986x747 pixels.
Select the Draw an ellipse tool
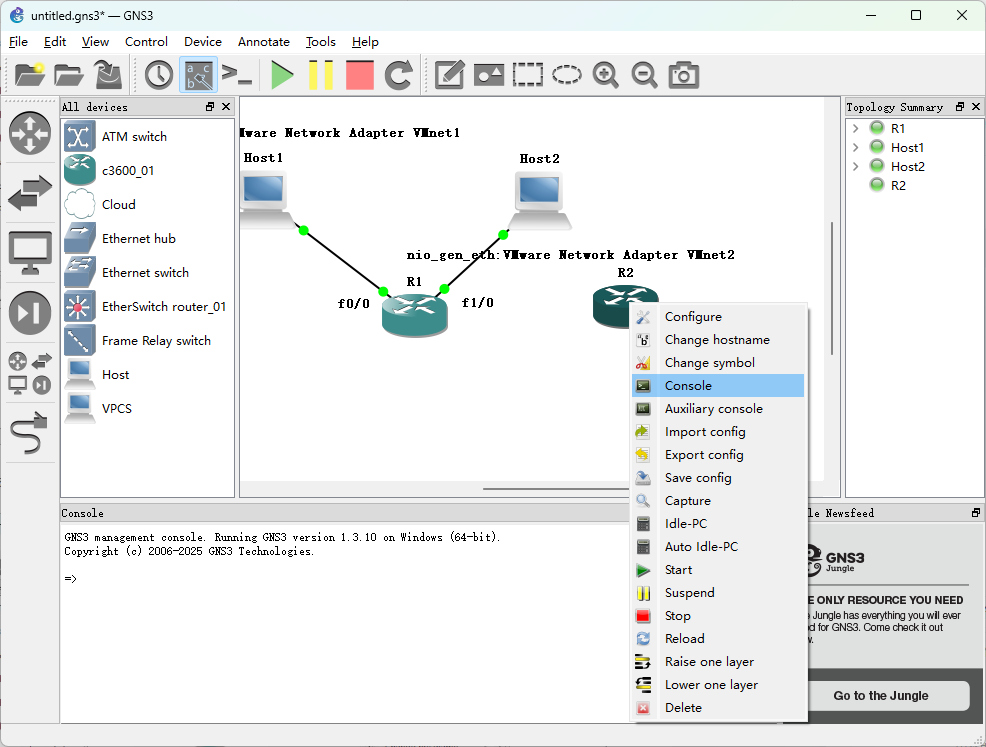tap(567, 75)
